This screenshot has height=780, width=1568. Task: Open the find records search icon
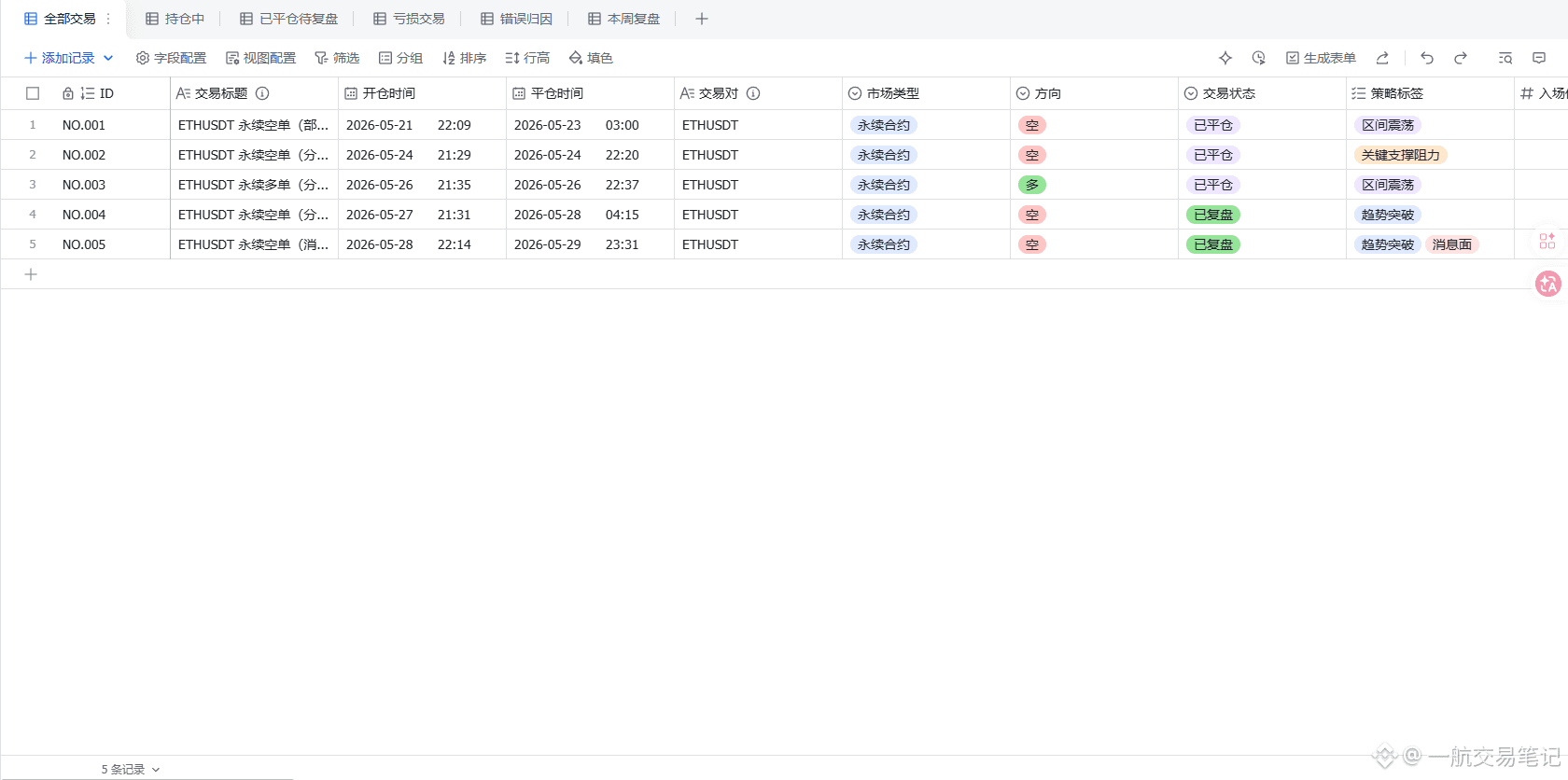point(1505,58)
